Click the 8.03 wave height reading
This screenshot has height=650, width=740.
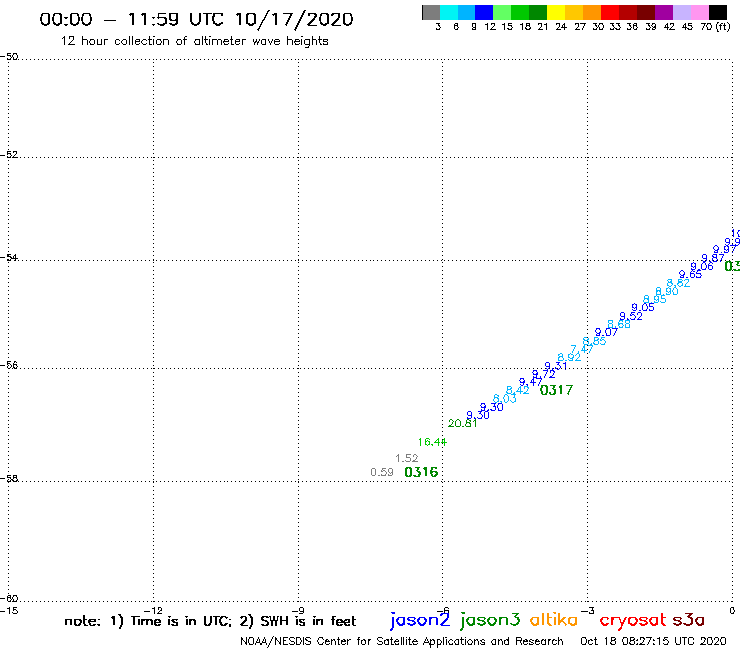(x=505, y=399)
